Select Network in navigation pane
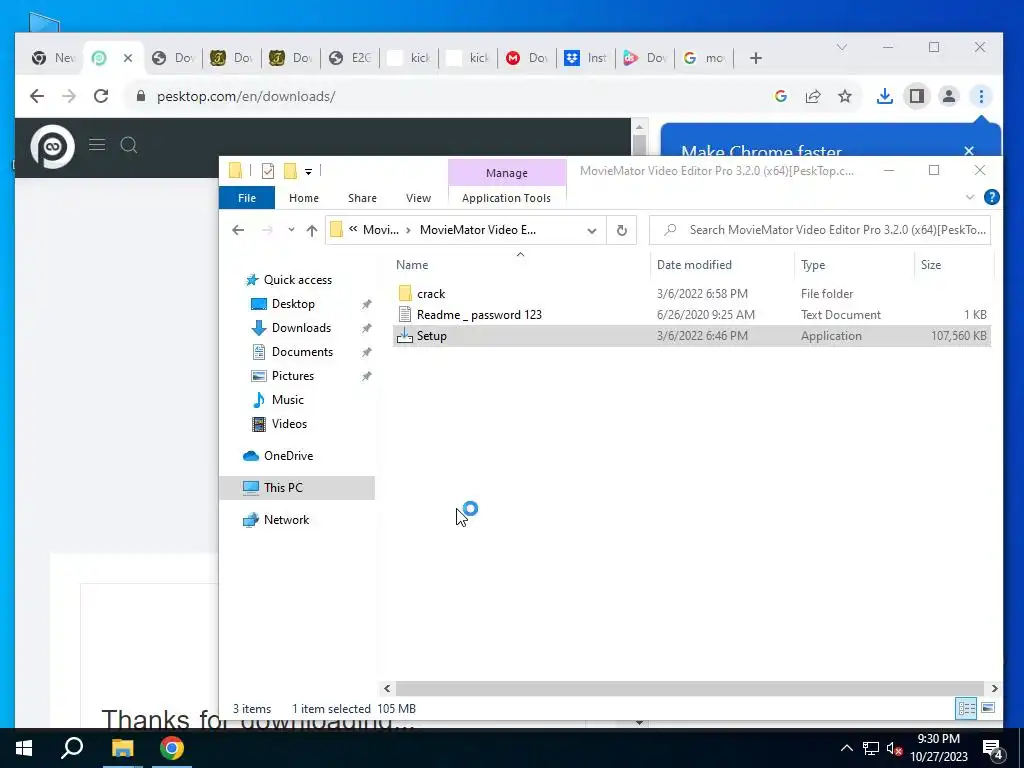Screen dimensions: 1024x768 (286, 520)
